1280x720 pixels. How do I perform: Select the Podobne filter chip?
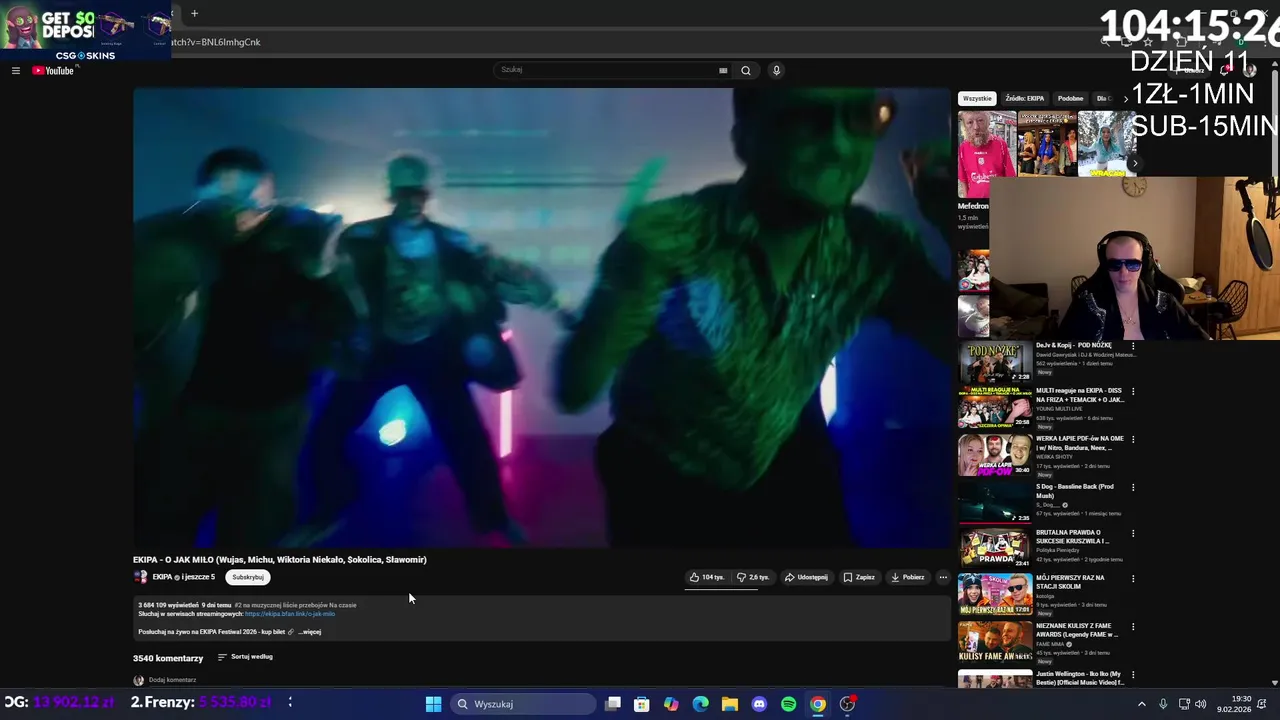point(1071,99)
